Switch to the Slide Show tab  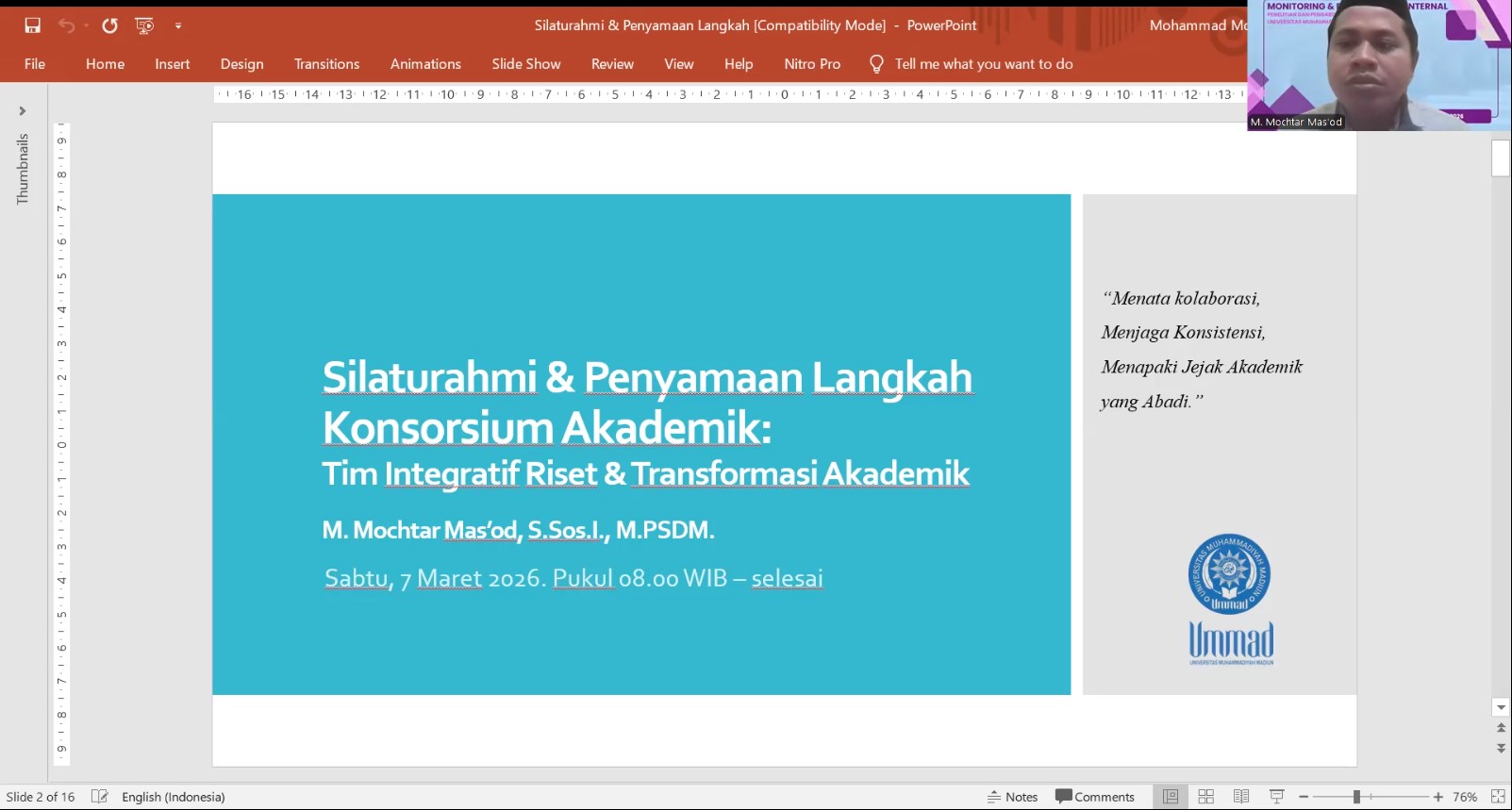point(525,64)
